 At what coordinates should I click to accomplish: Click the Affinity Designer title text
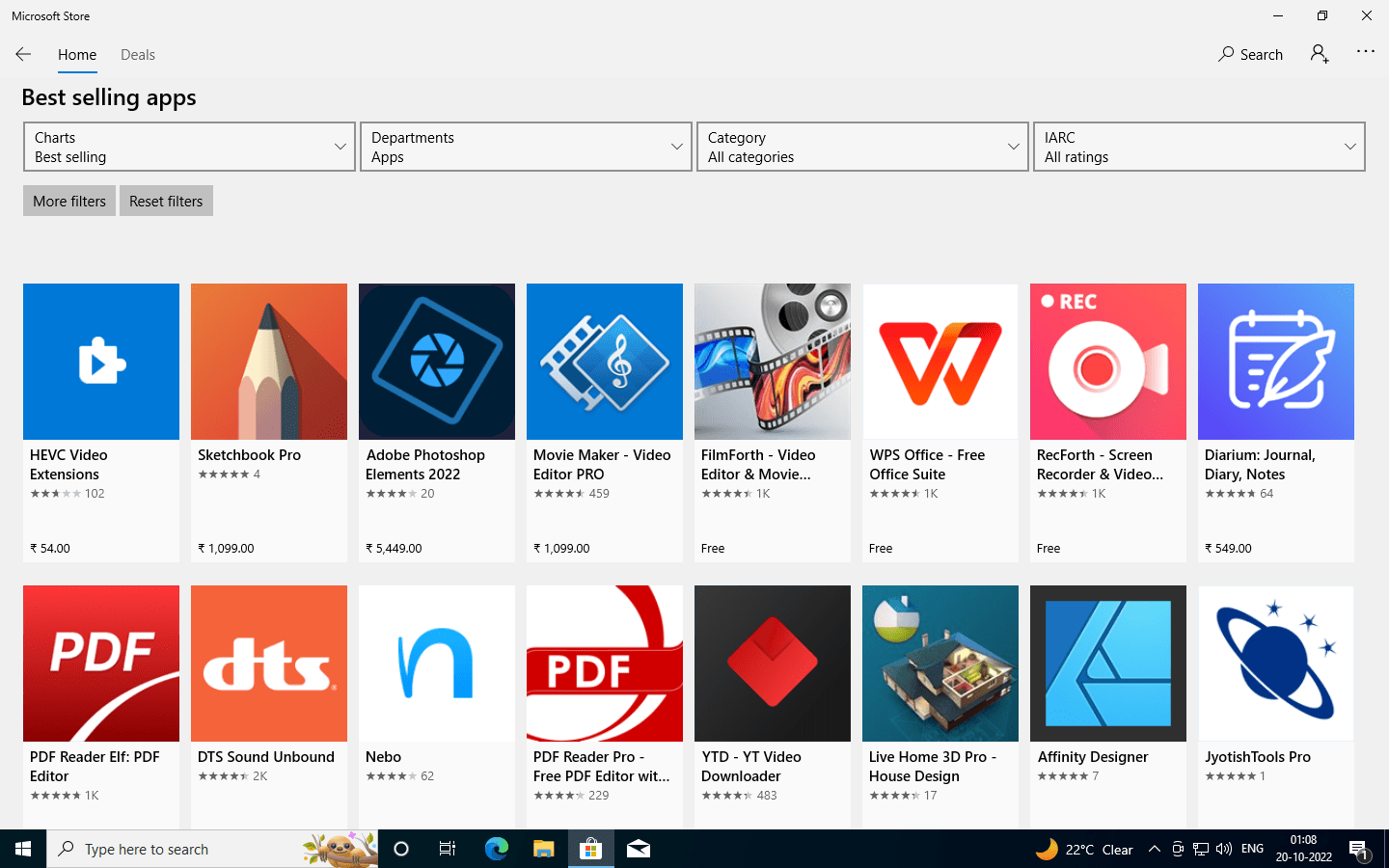tap(1093, 757)
